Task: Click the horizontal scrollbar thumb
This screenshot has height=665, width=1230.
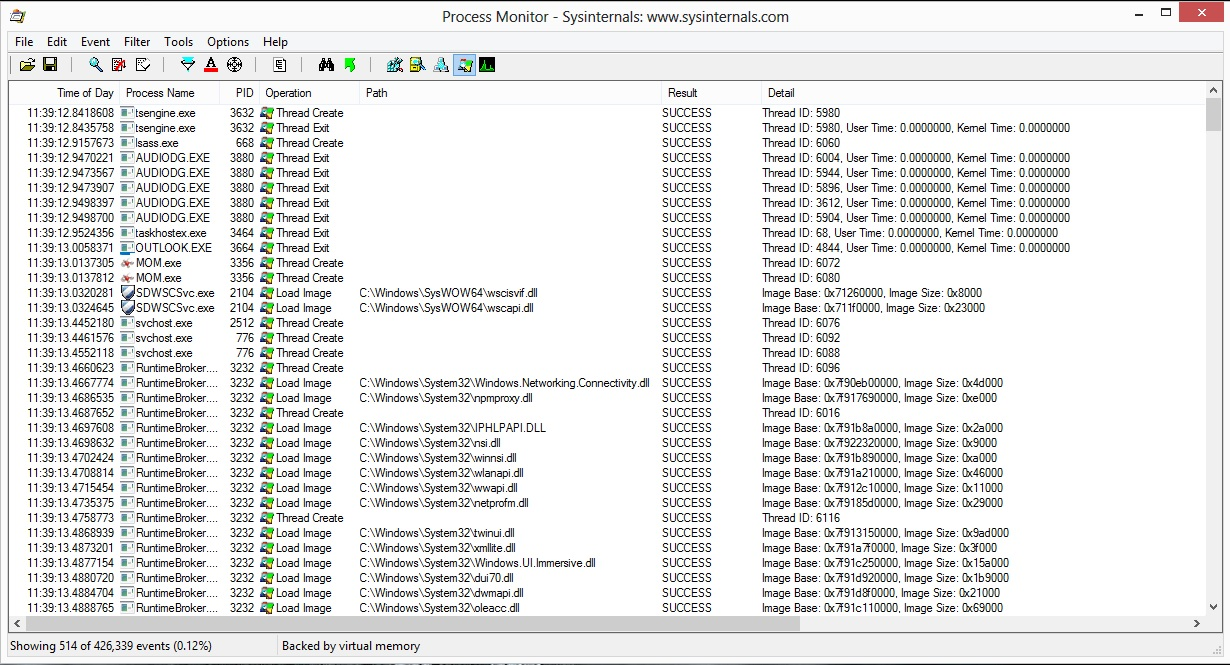Action: [412, 624]
